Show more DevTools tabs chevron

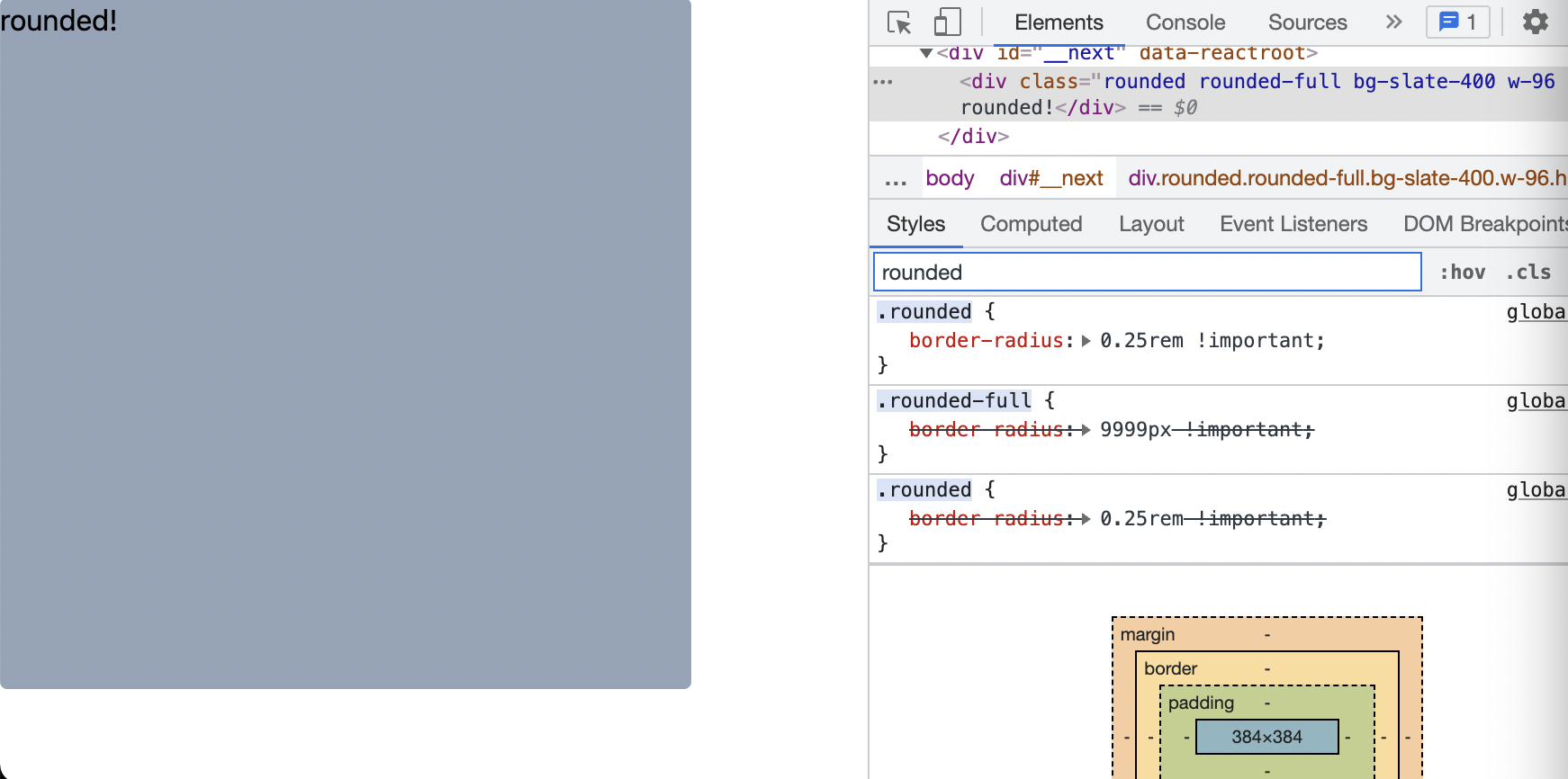(1393, 22)
